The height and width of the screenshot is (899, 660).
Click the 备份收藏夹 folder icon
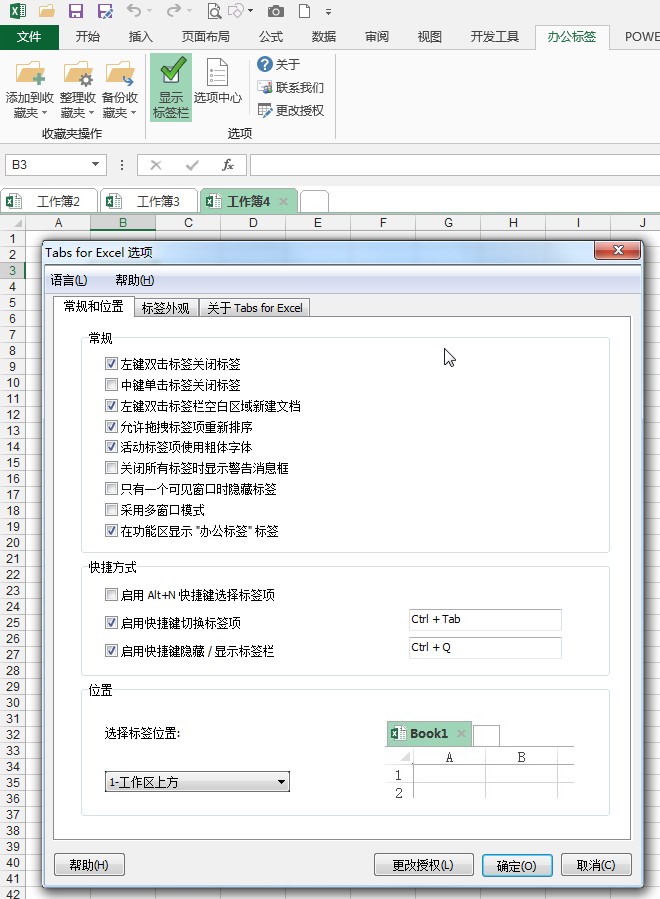(x=120, y=73)
